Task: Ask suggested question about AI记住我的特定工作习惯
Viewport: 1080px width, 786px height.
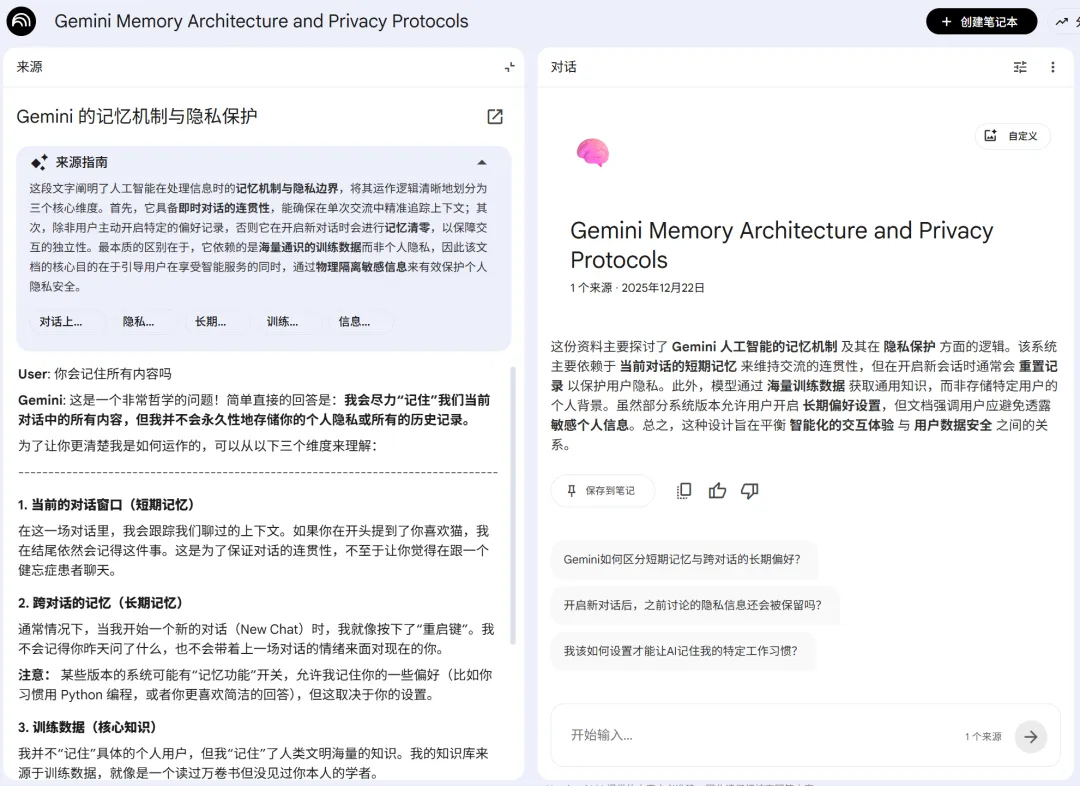Action: click(x=681, y=651)
